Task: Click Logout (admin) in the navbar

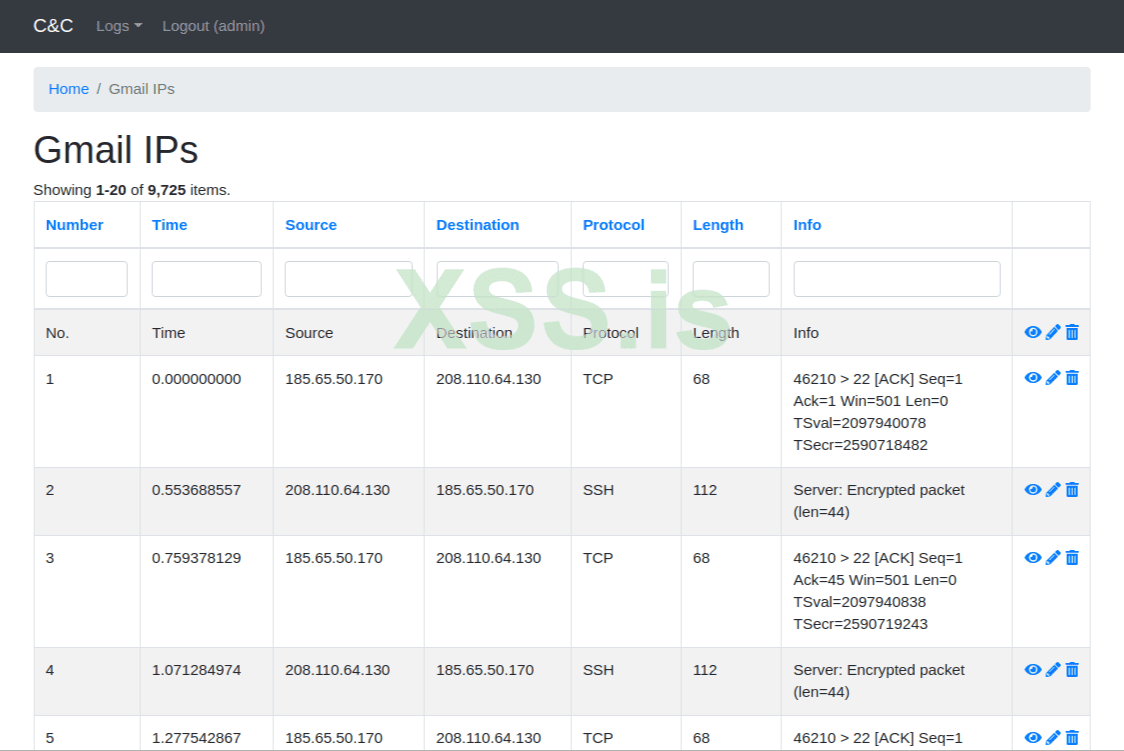Action: [x=213, y=26]
